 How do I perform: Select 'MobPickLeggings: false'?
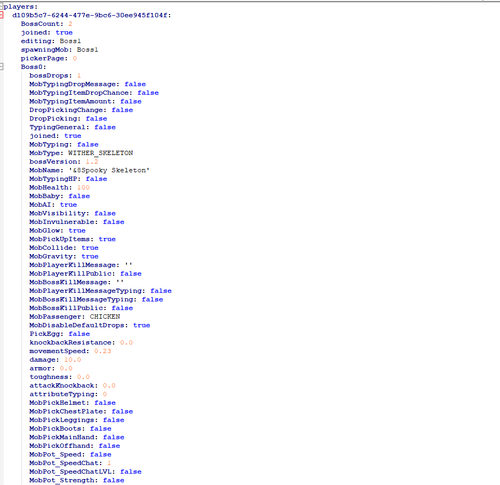[77, 420]
